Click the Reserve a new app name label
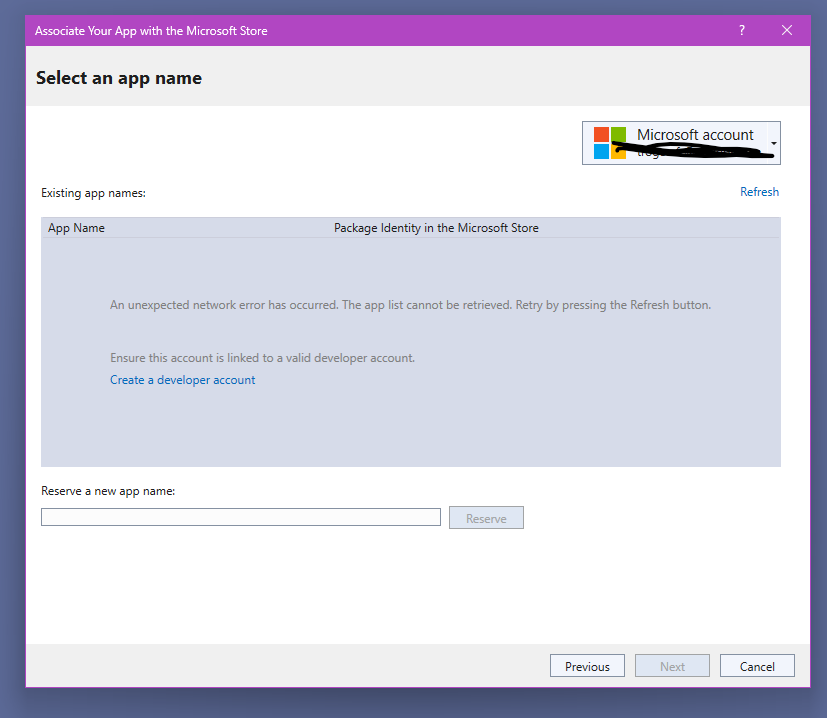 click(x=108, y=491)
